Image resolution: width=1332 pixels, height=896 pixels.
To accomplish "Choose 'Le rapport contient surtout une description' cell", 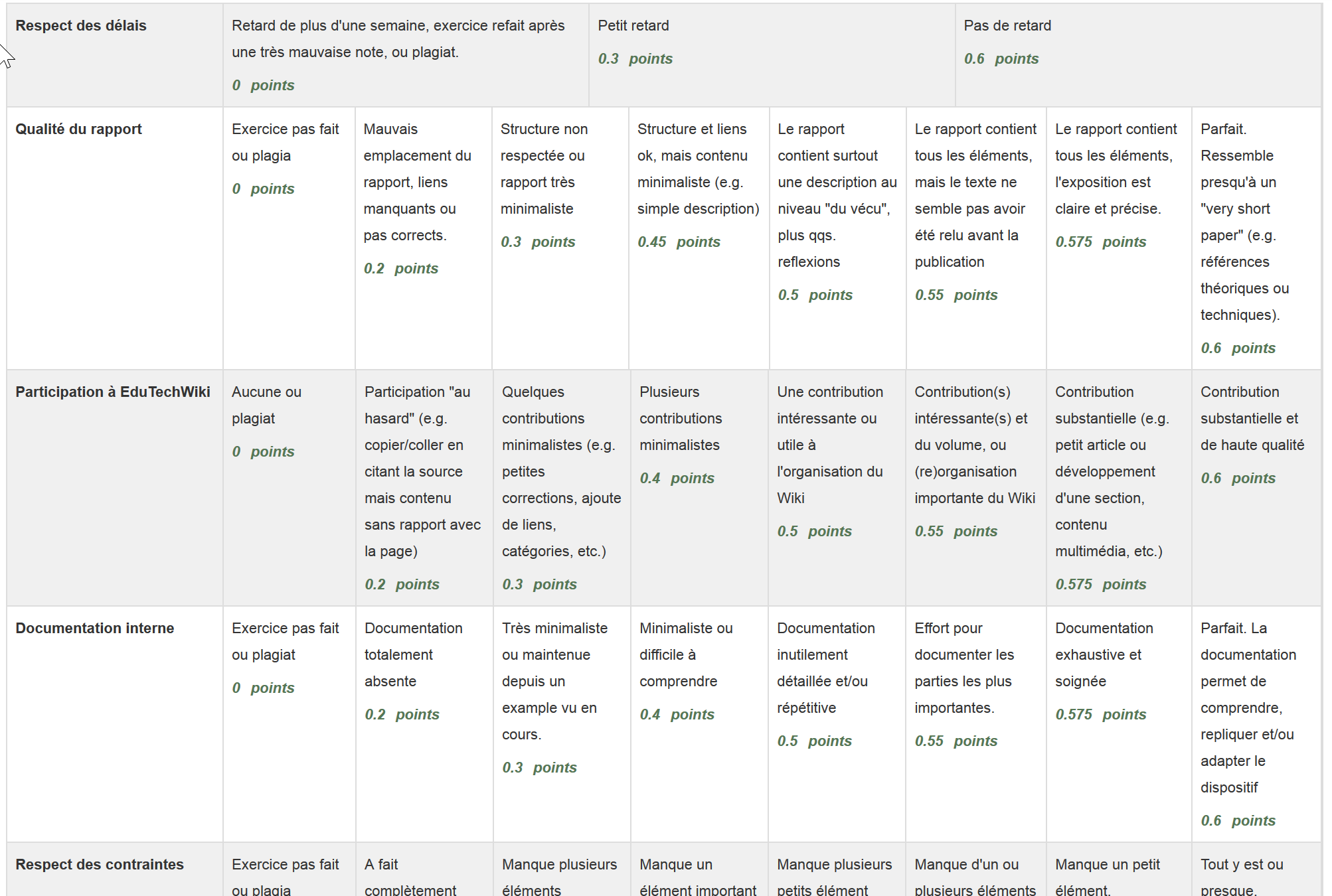I will [x=837, y=238].
